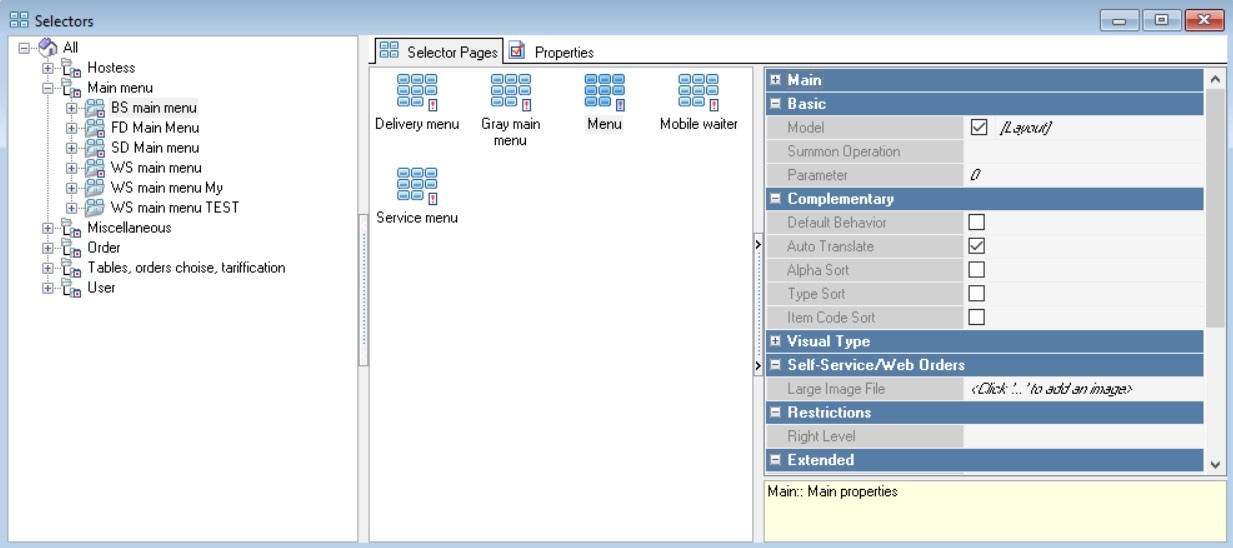Click the SD Main menu folder icon
Image resolution: width=1233 pixels, height=548 pixels.
point(95,148)
